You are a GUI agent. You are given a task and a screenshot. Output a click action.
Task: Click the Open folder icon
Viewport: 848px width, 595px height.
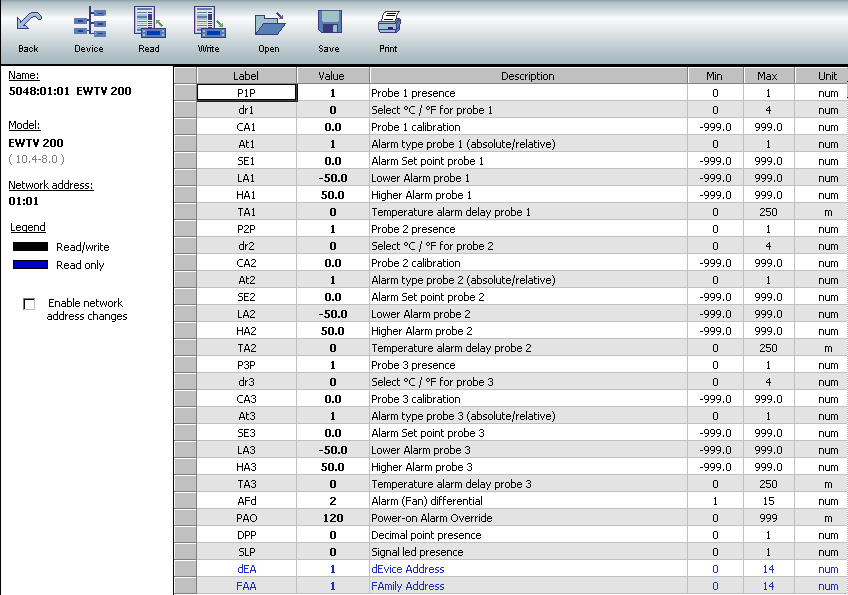(269, 24)
